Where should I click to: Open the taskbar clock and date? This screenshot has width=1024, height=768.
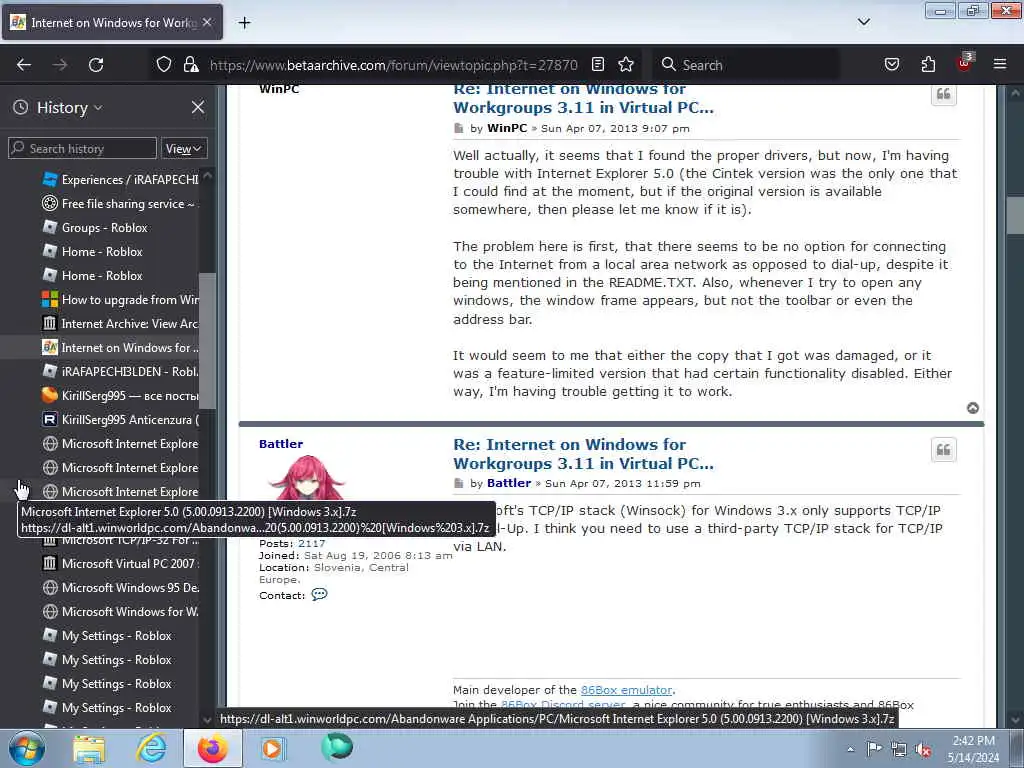[973, 749]
